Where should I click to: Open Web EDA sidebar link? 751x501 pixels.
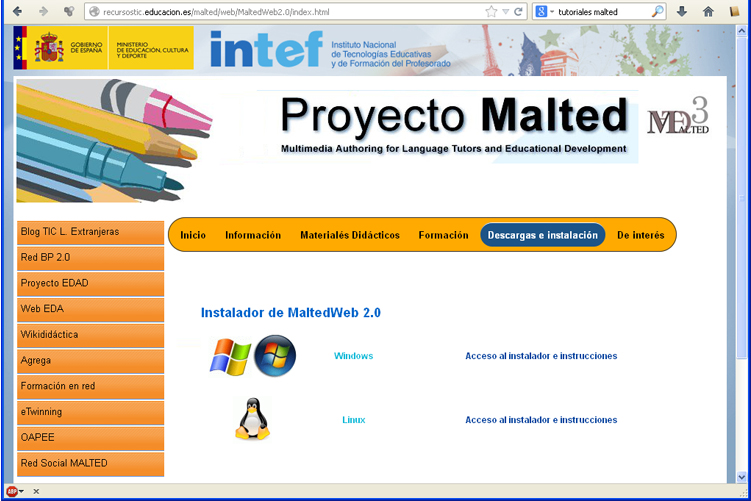91,309
